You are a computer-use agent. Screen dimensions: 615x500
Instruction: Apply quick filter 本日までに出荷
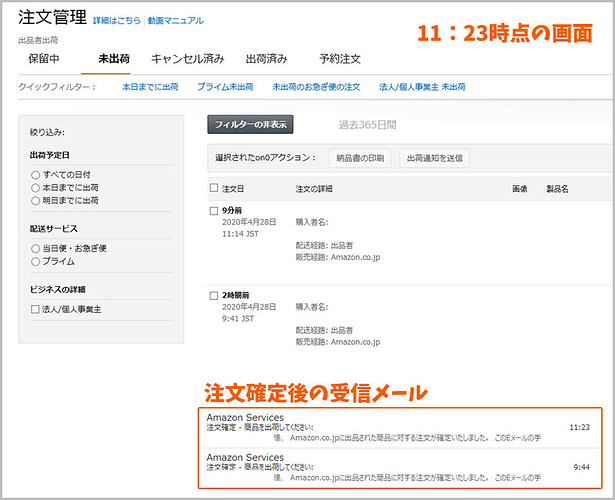pos(150,87)
